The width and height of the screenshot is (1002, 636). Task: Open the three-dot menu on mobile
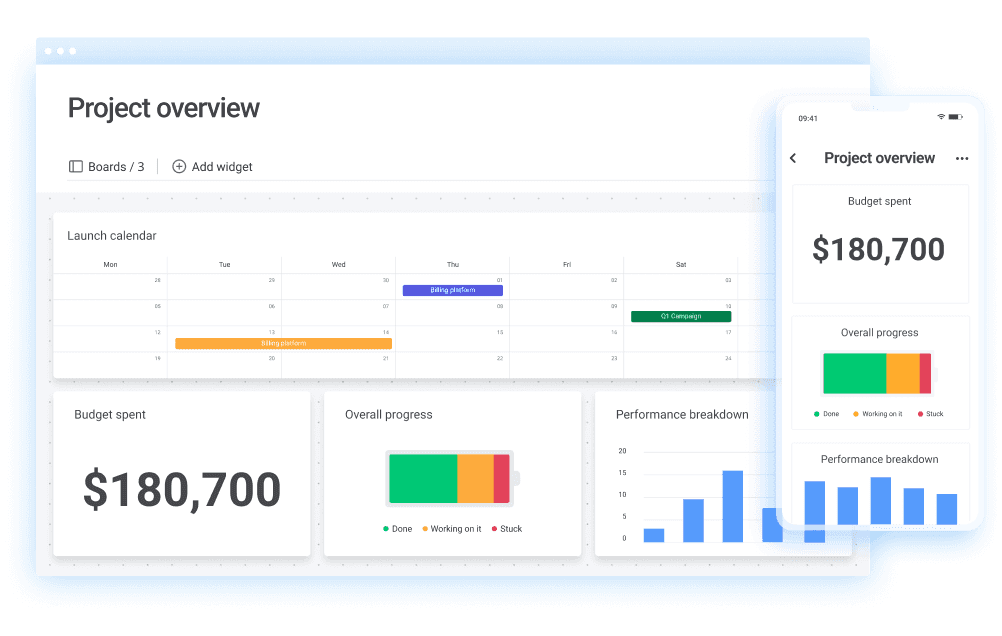click(x=962, y=158)
